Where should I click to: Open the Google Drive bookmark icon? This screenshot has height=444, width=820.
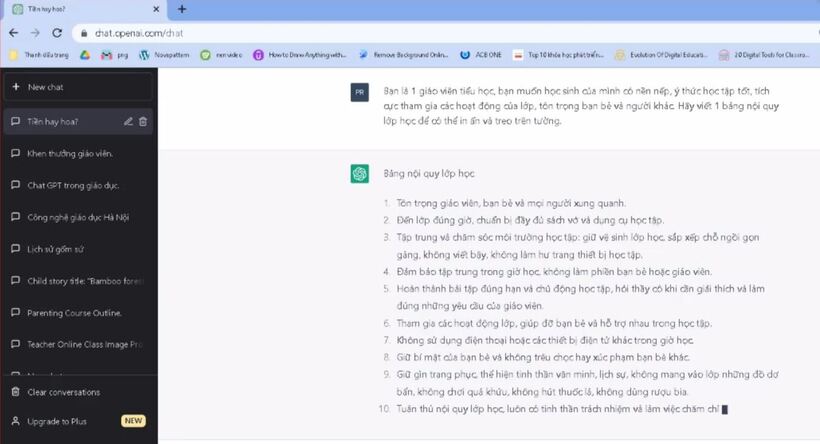(85, 55)
